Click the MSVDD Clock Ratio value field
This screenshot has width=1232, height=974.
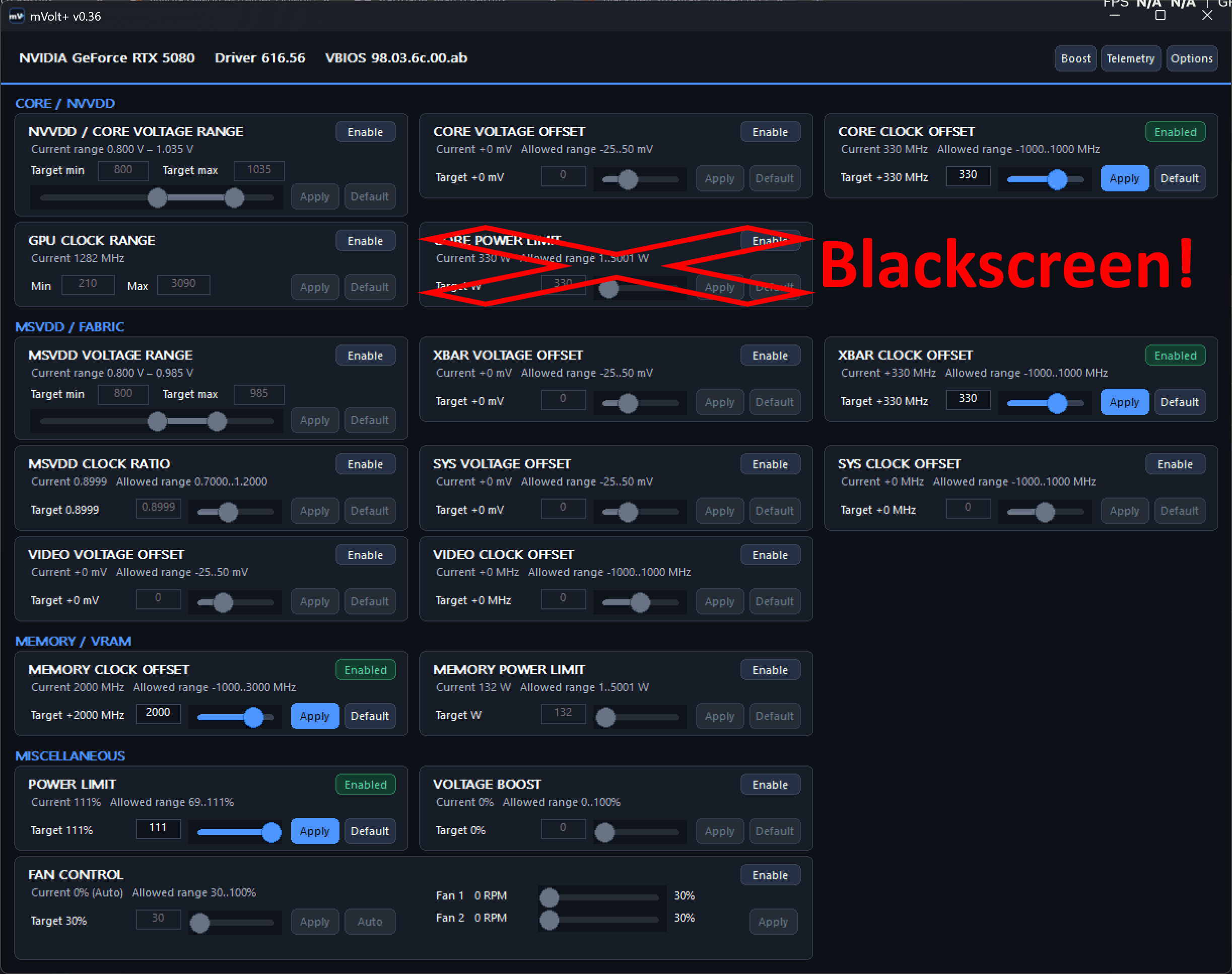[159, 508]
